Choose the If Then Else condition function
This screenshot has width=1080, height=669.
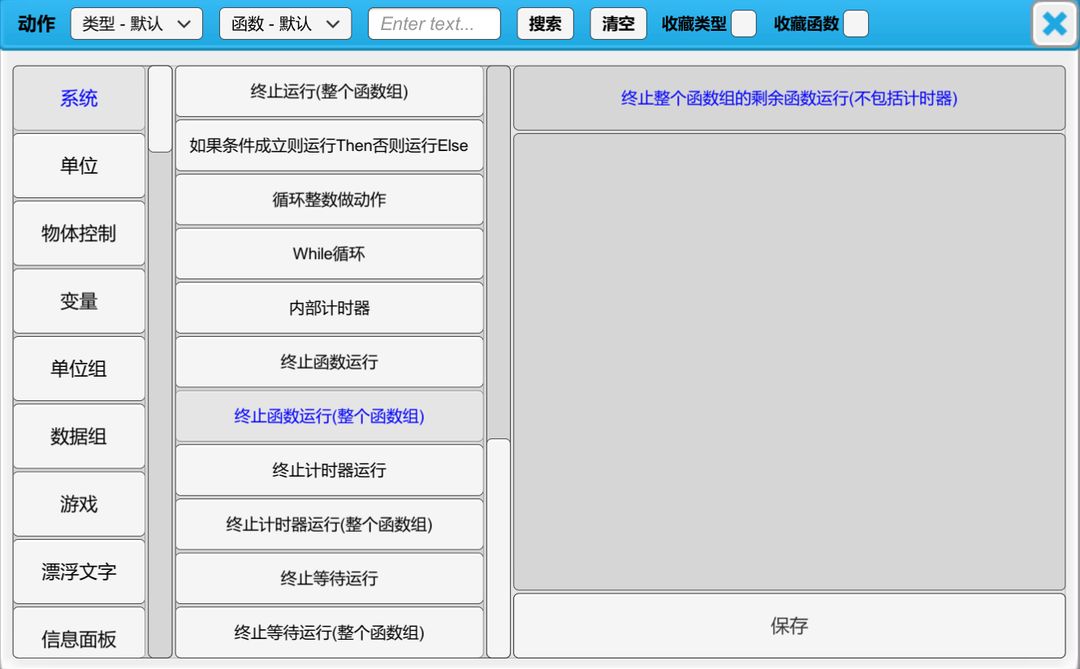pos(329,145)
